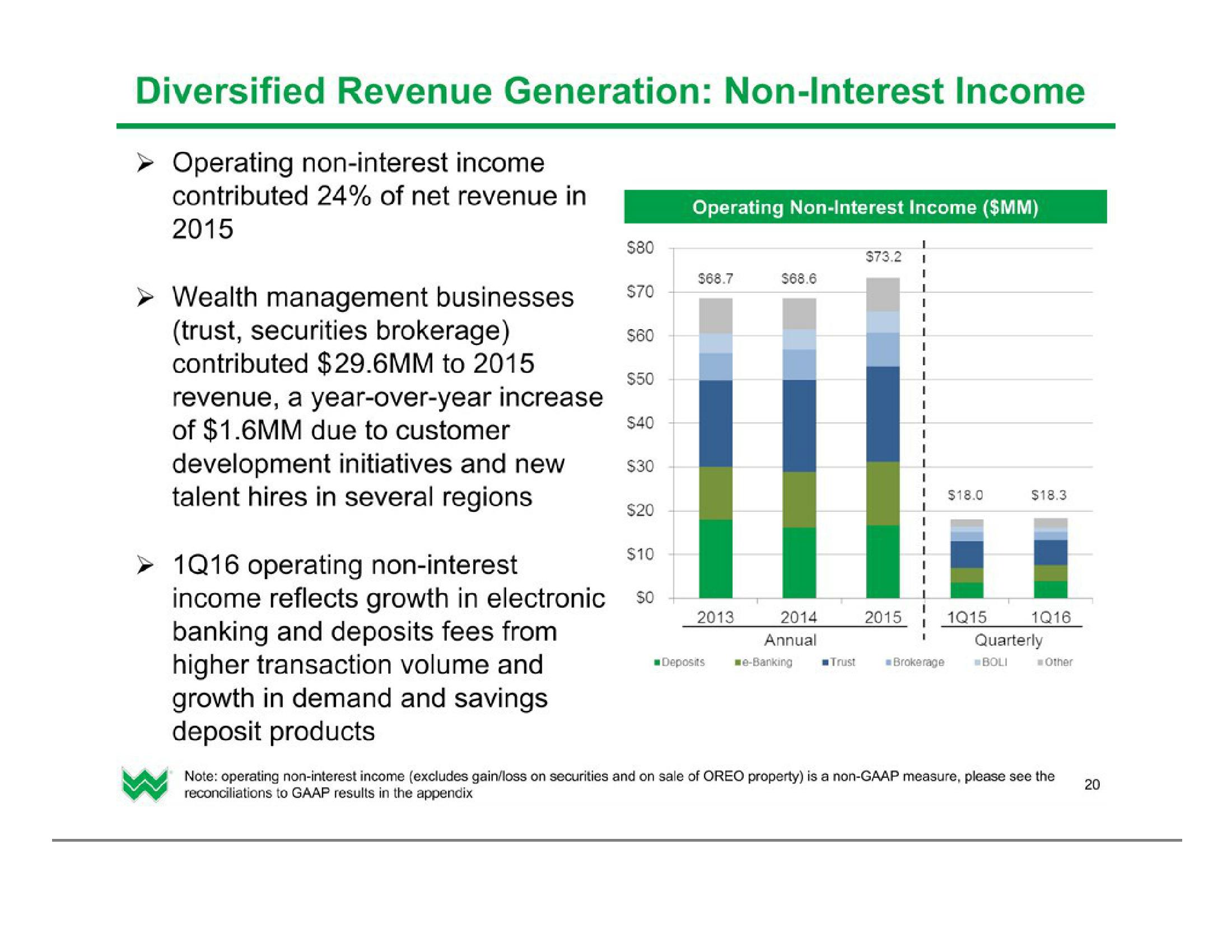Click the 2013 x-axis label
The width and height of the screenshot is (1232, 952).
click(x=715, y=618)
